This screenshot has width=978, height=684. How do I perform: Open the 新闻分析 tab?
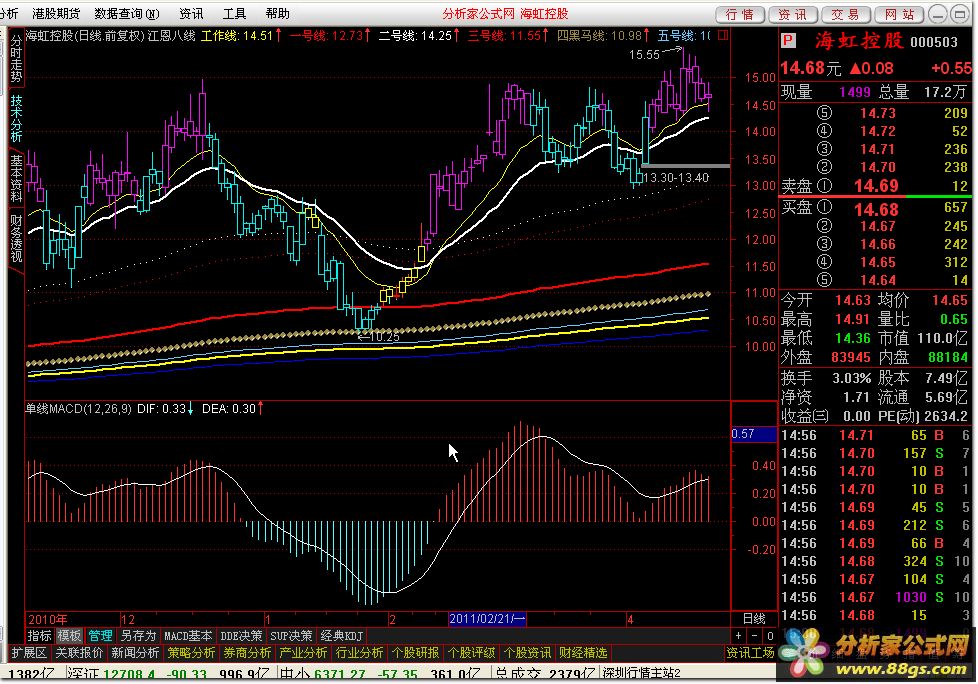(135, 652)
